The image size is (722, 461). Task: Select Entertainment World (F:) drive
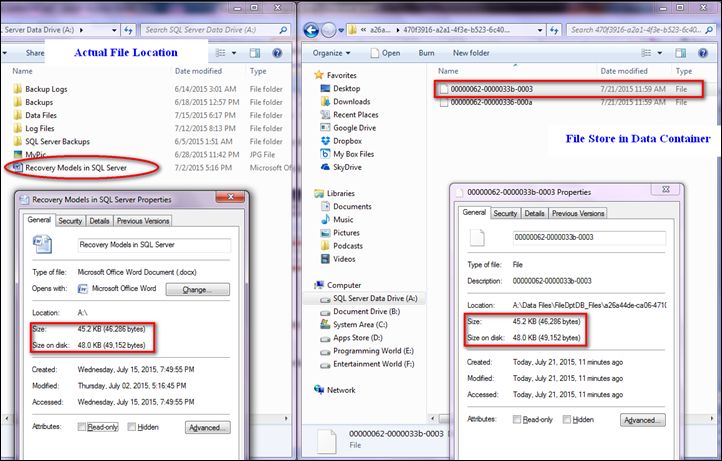(x=373, y=364)
